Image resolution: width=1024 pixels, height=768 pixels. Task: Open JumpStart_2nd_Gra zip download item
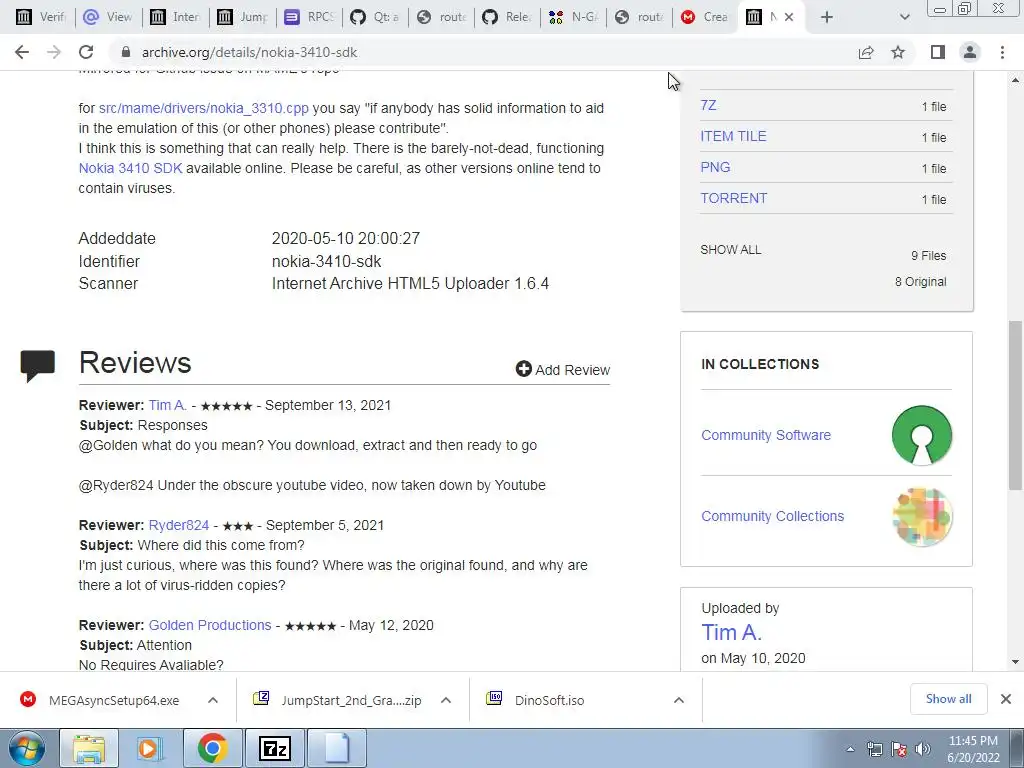(338, 700)
